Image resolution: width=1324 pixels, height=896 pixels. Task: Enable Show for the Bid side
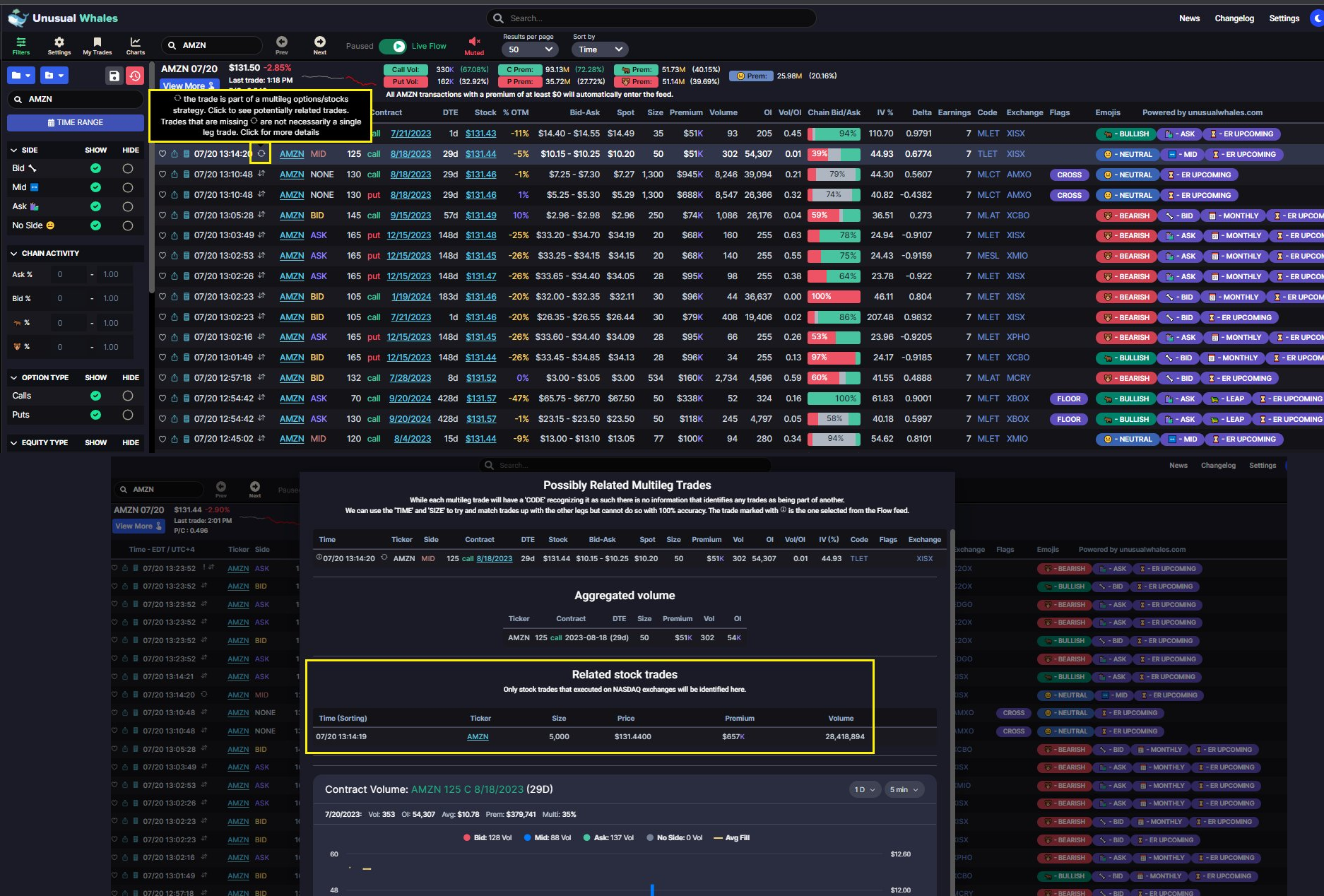[x=95, y=168]
